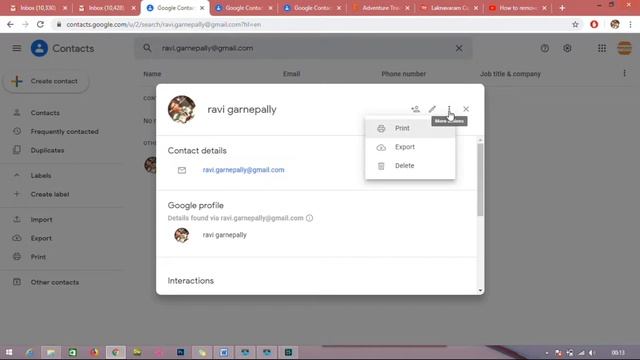Click dialog scrollbar down arrow

480,290
